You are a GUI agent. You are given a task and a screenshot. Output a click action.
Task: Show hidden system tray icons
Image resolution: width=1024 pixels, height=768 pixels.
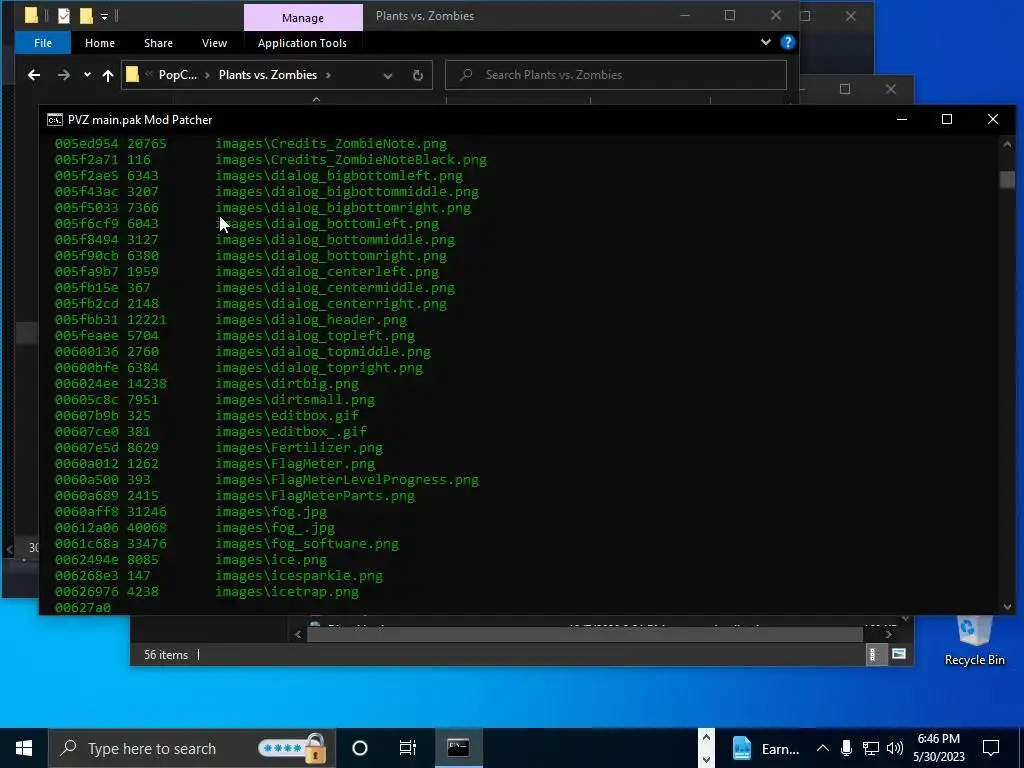pyautogui.click(x=823, y=748)
